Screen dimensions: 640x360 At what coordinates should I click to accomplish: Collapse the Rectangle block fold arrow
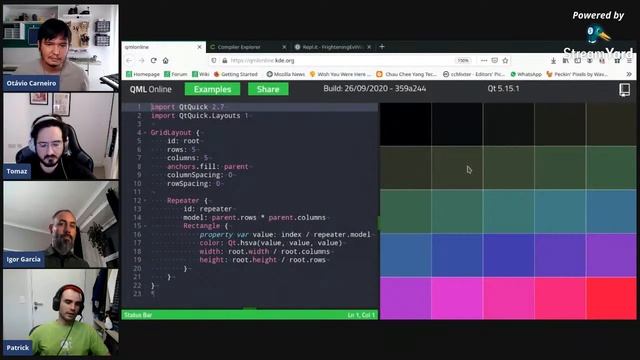(x=144, y=226)
